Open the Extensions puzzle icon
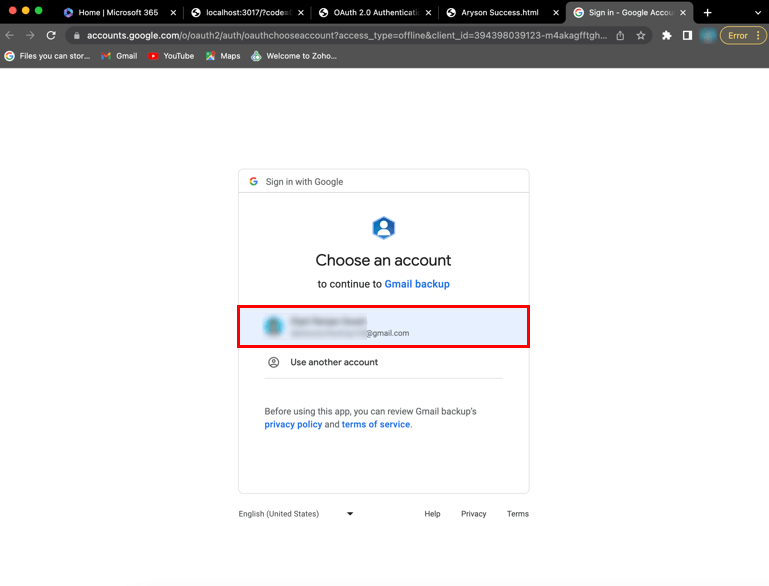Image resolution: width=769 pixels, height=586 pixels. pyautogui.click(x=666, y=35)
